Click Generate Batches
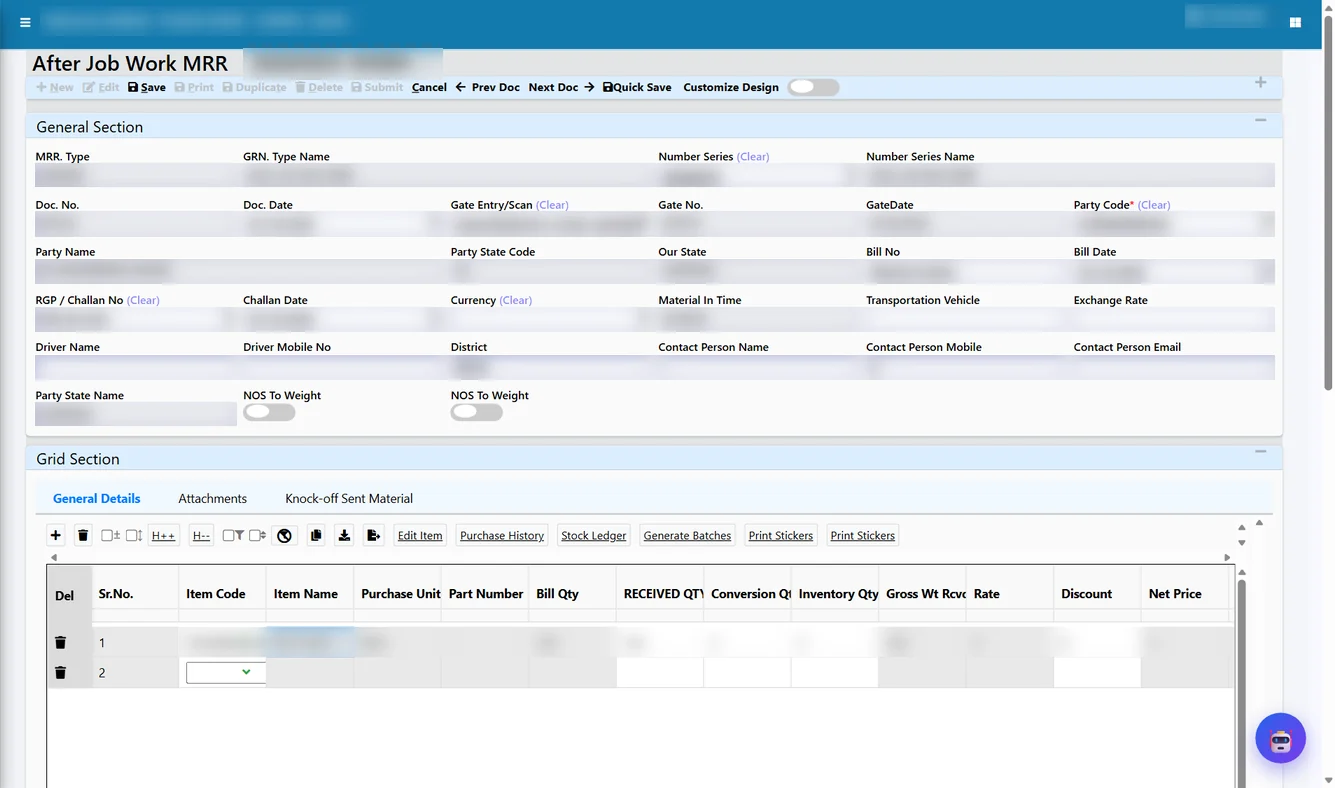Image resolution: width=1335 pixels, height=788 pixels. pos(688,535)
